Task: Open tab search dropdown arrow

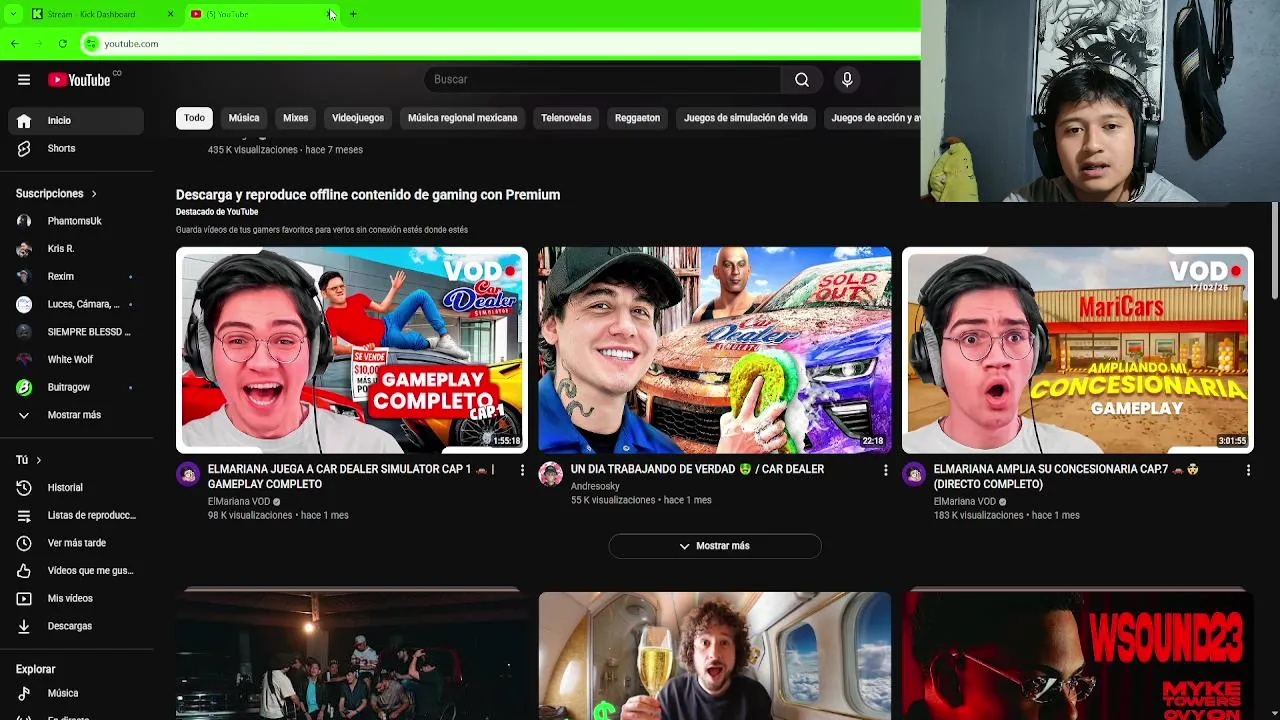Action: pyautogui.click(x=12, y=14)
